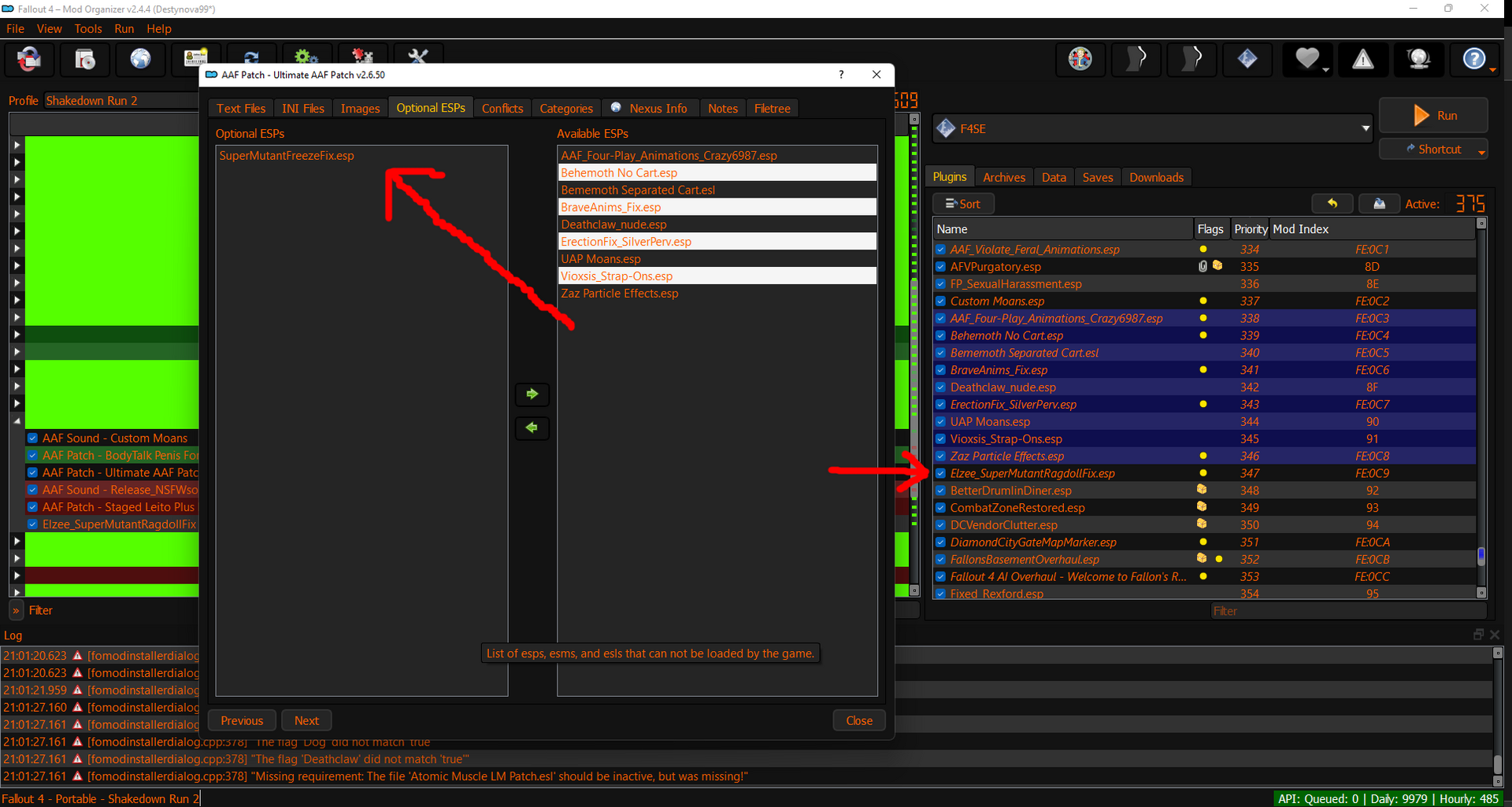Click the restore backup yellow arrow icon
This screenshot has height=807, width=1512.
pyautogui.click(x=1332, y=204)
